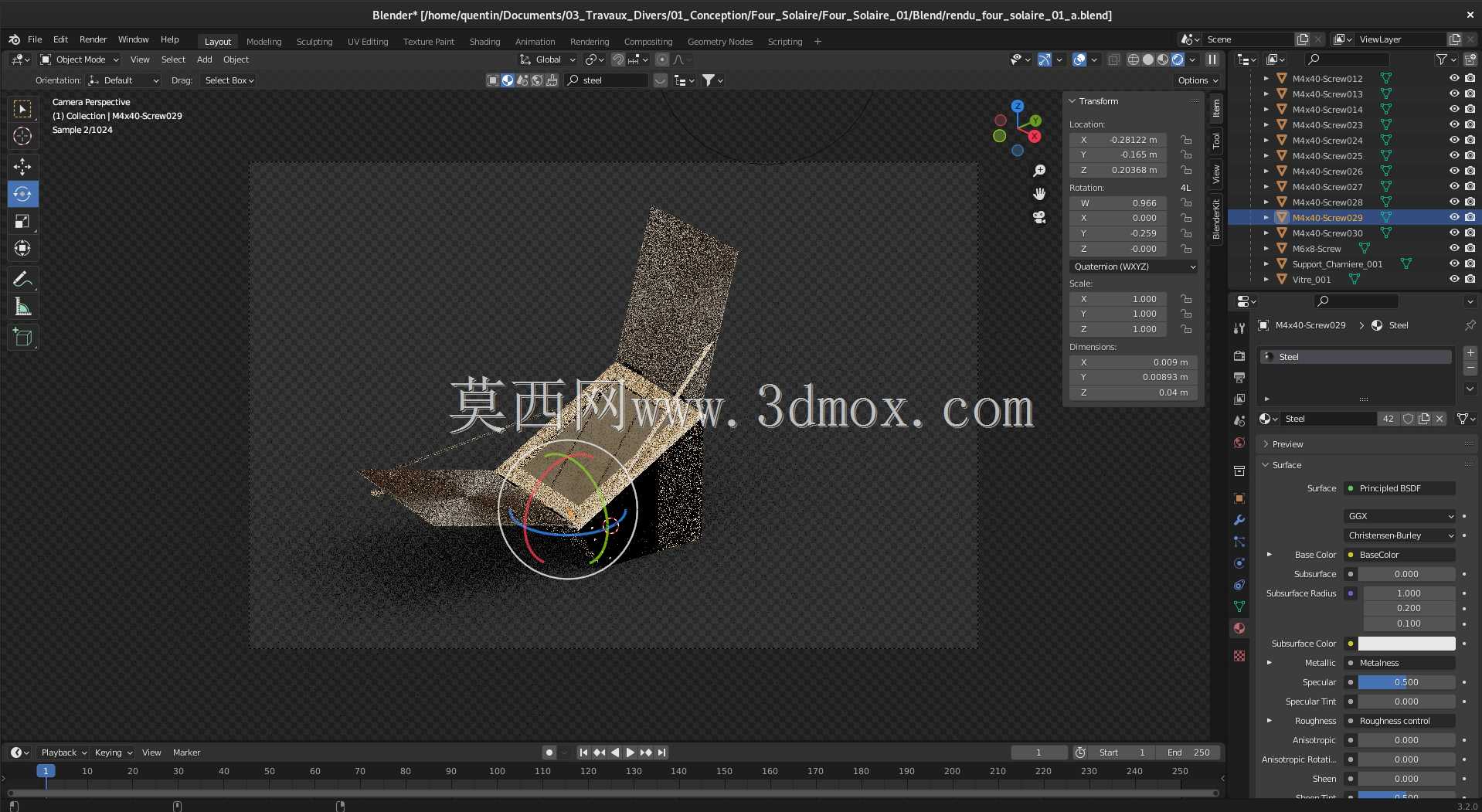Open Render properties tab
1482x812 pixels.
(1239, 355)
